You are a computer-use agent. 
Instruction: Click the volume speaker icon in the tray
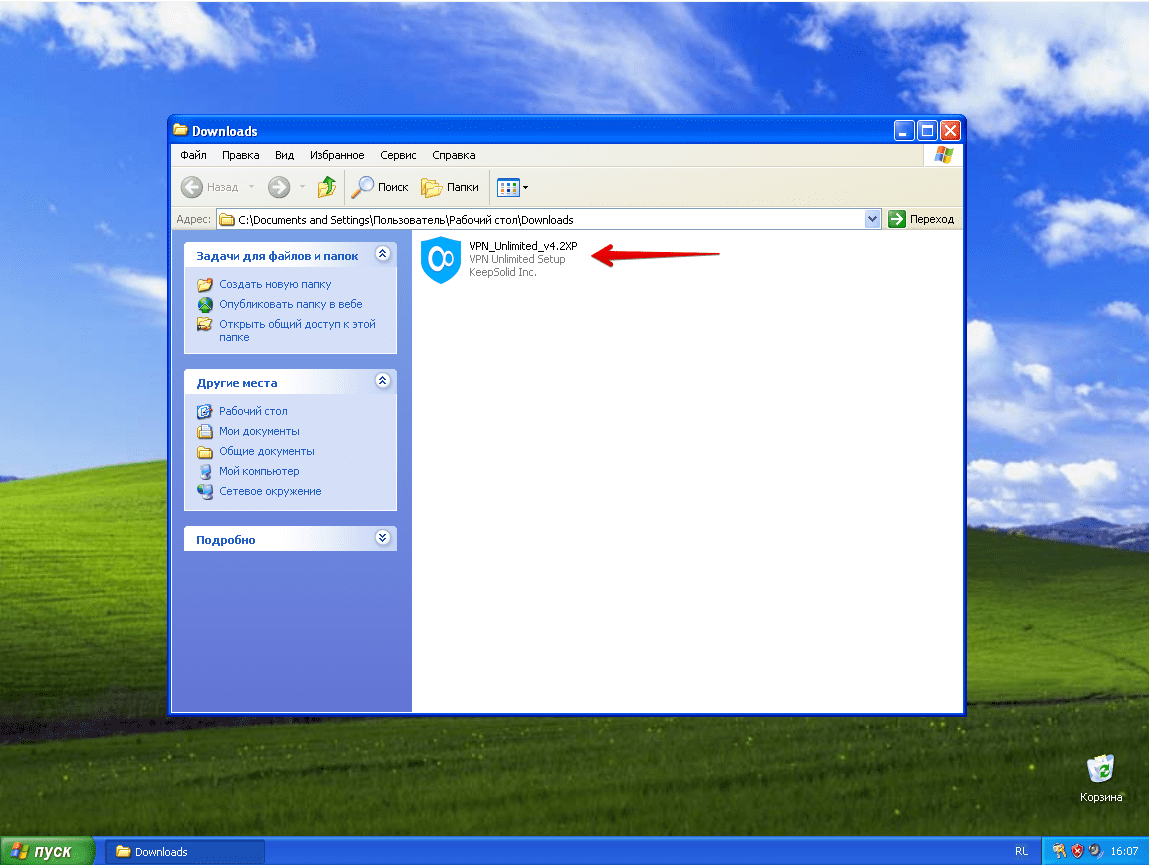coord(1093,851)
